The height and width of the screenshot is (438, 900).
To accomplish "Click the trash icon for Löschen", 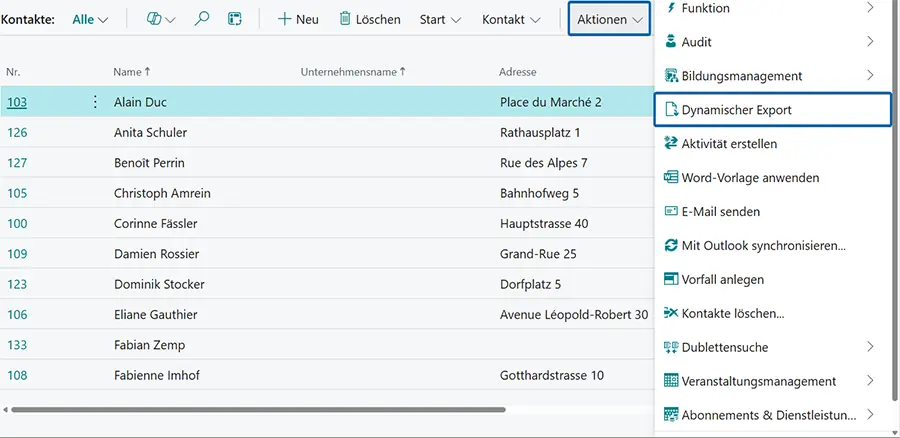I will [x=345, y=19].
